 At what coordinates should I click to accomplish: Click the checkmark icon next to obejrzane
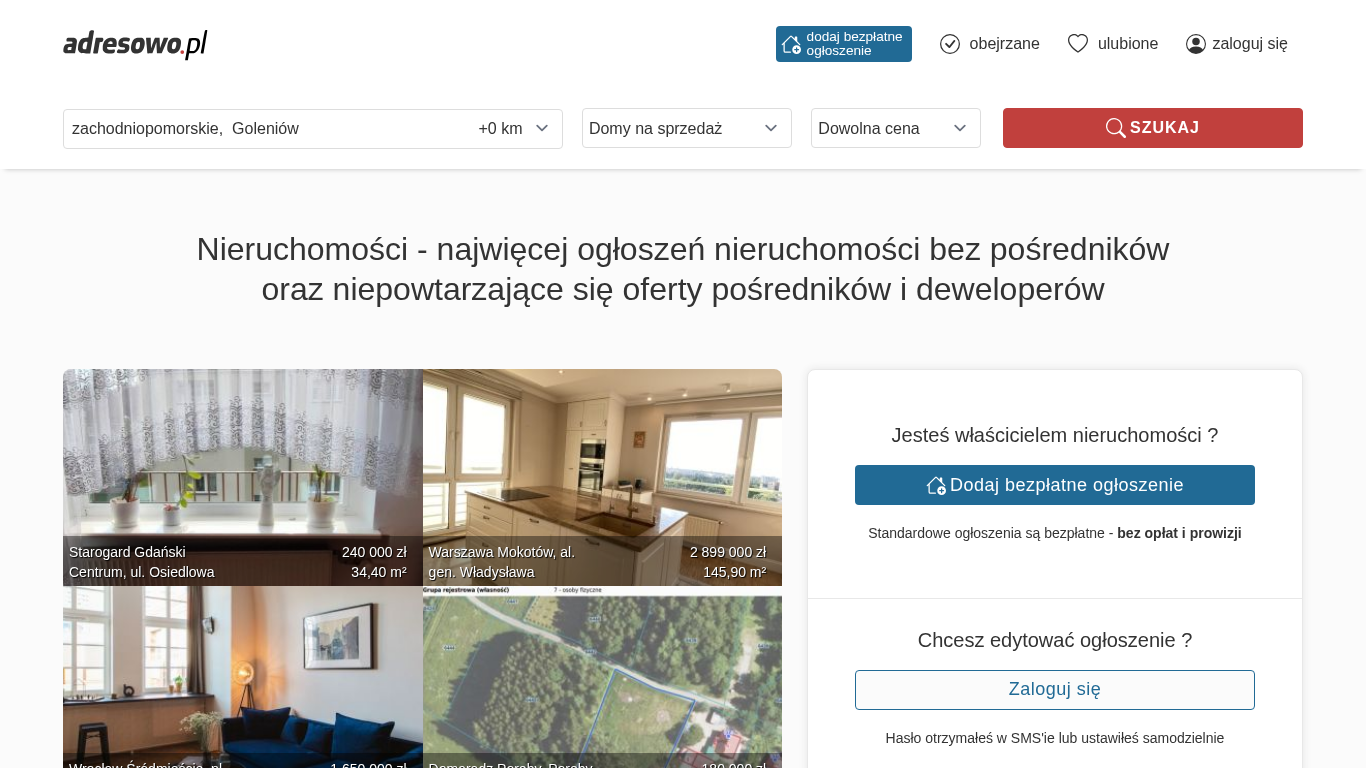tap(950, 44)
